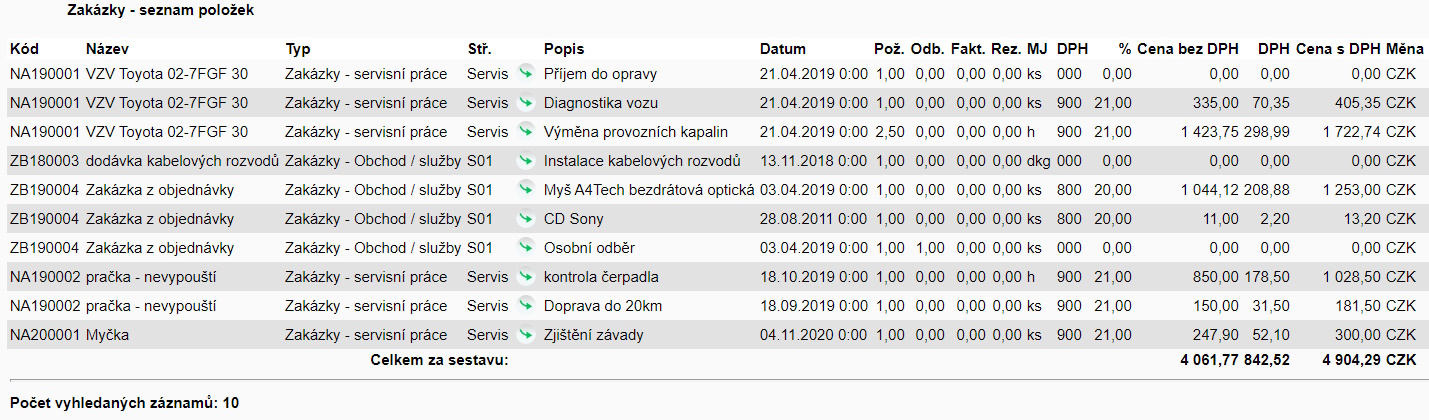Select the Typ column header
Screen dimensions: 1429x420
(x=297, y=48)
